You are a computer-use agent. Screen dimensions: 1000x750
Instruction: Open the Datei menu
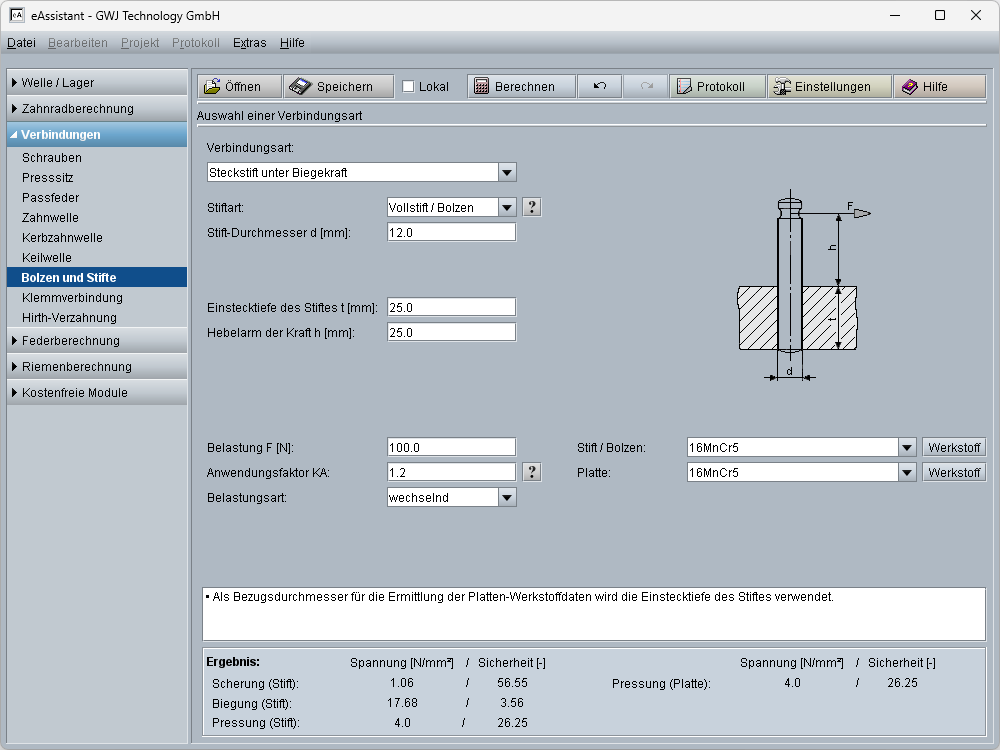pyautogui.click(x=21, y=43)
